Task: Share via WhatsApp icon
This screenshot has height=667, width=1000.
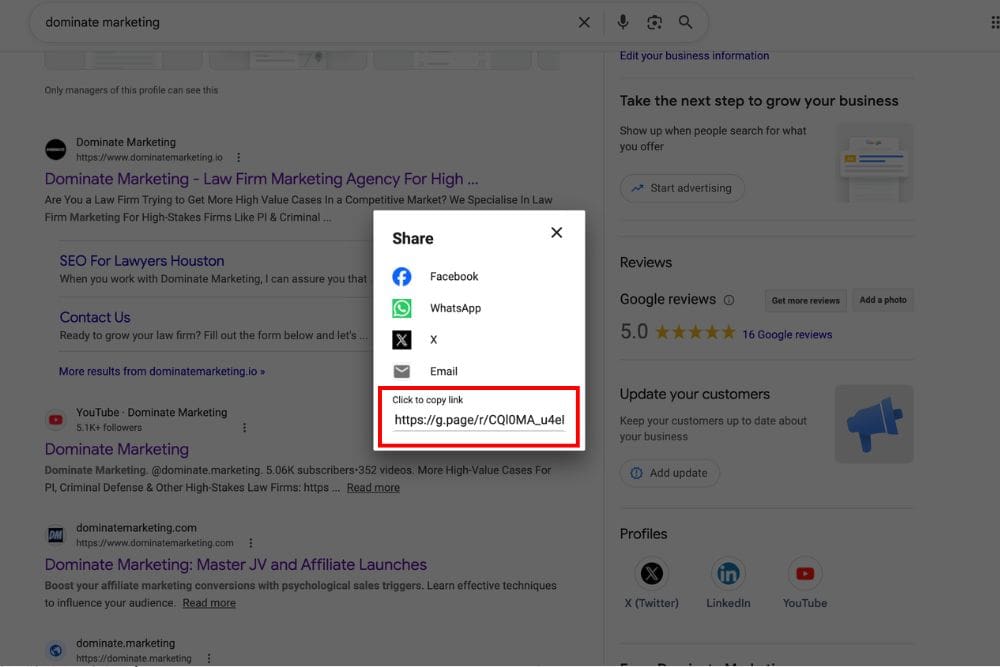Action: (x=402, y=308)
